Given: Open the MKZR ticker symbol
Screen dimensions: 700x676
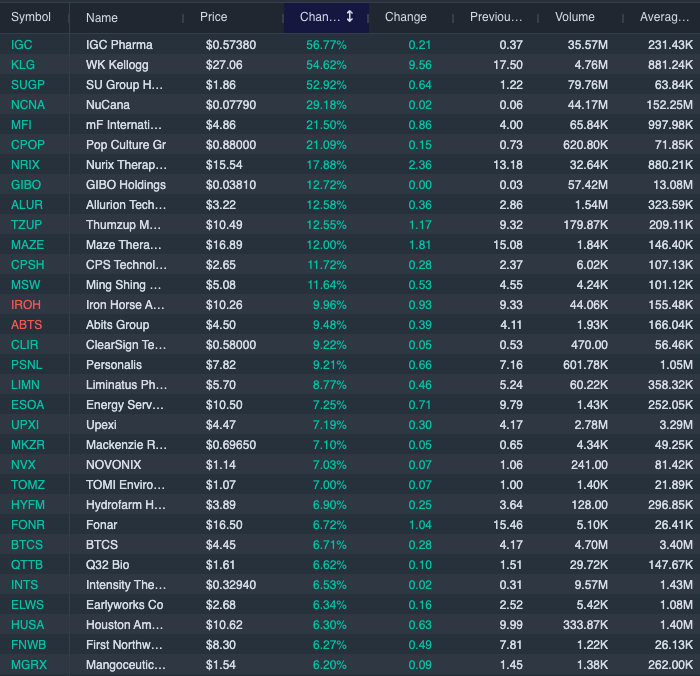Looking at the screenshot, I should pyautogui.click(x=28, y=445).
